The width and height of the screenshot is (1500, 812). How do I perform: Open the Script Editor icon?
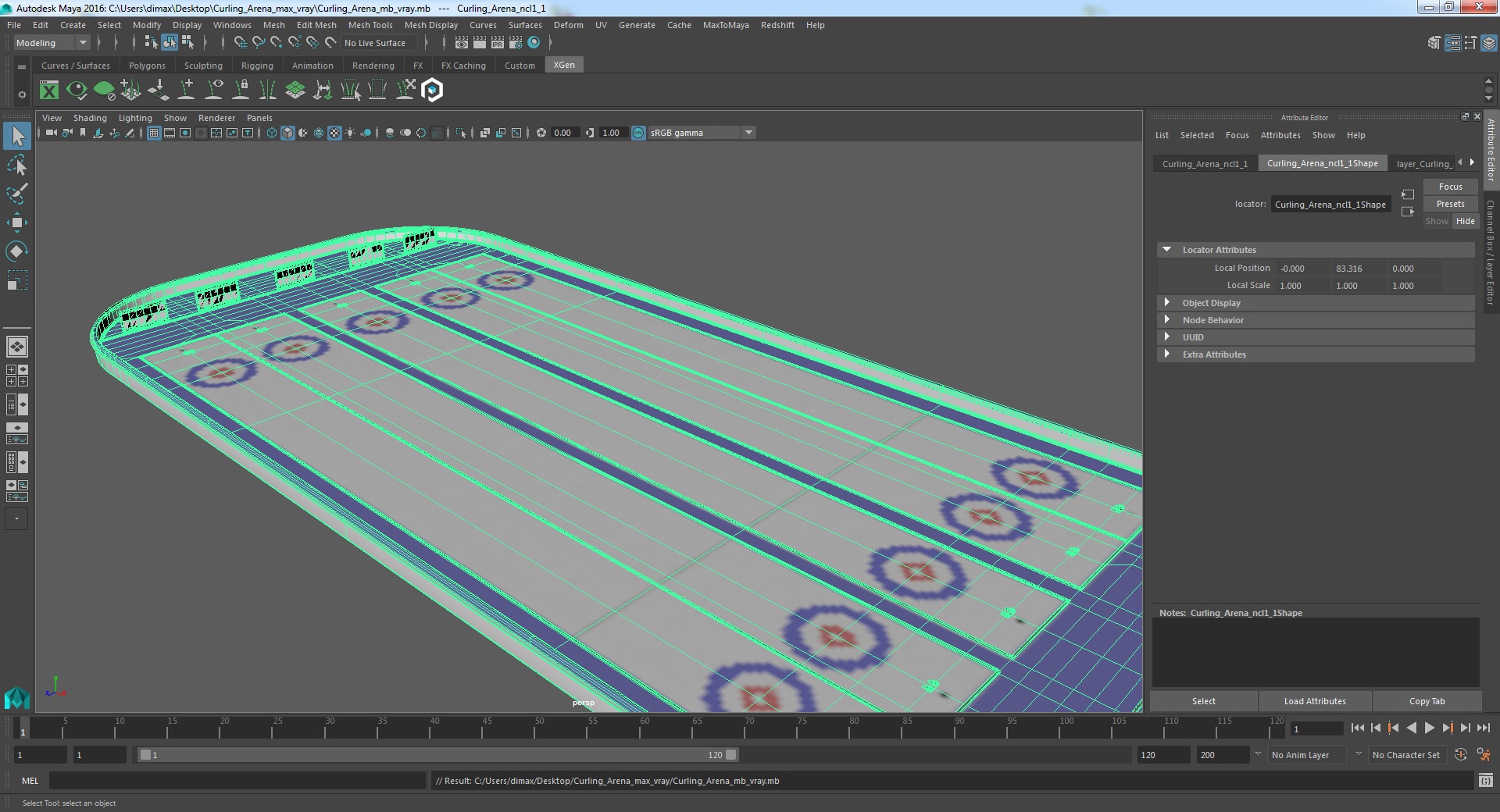click(x=1486, y=780)
